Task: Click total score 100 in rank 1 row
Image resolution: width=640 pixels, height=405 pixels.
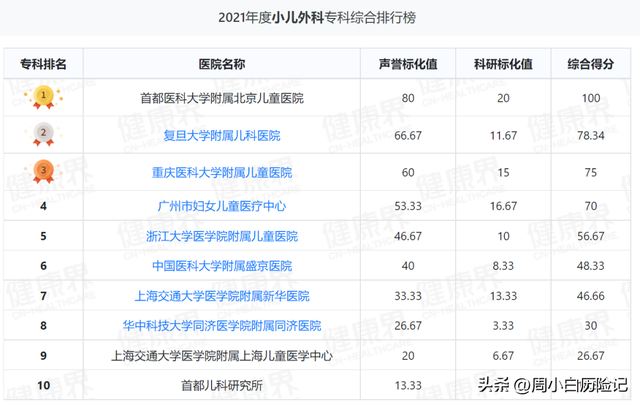Action: (x=591, y=98)
